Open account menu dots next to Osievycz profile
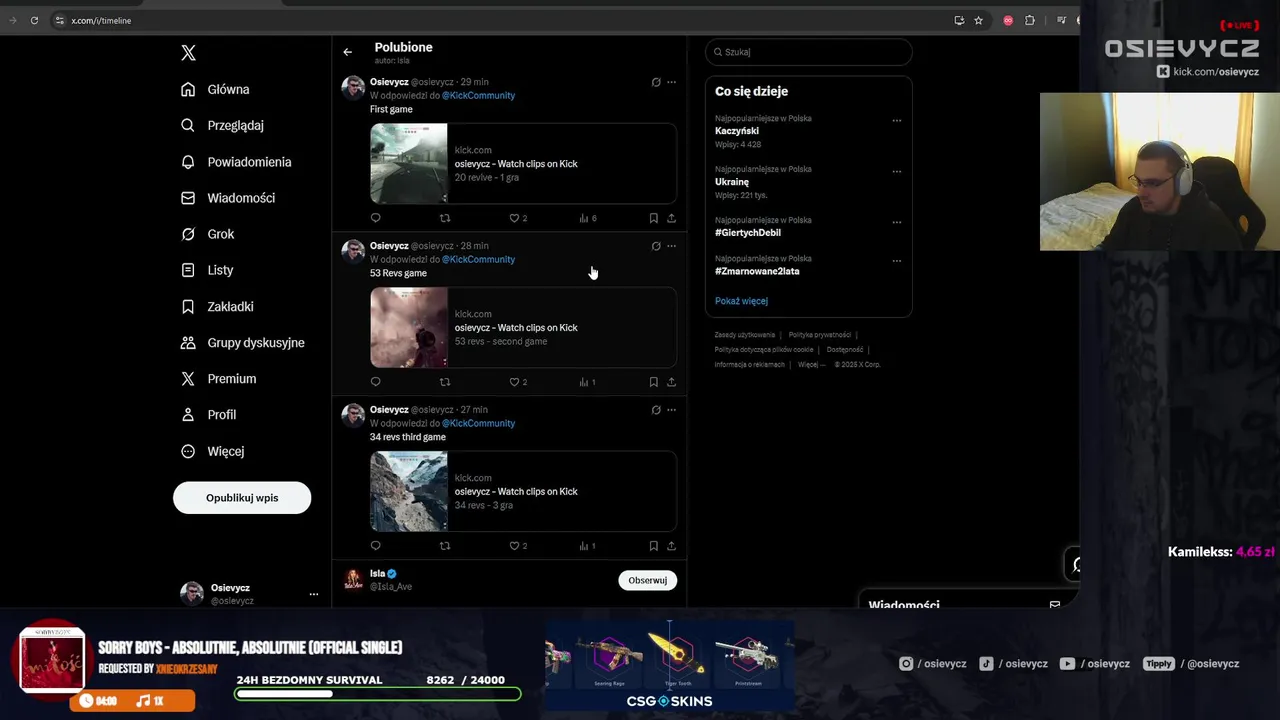1280x720 pixels. [313, 594]
